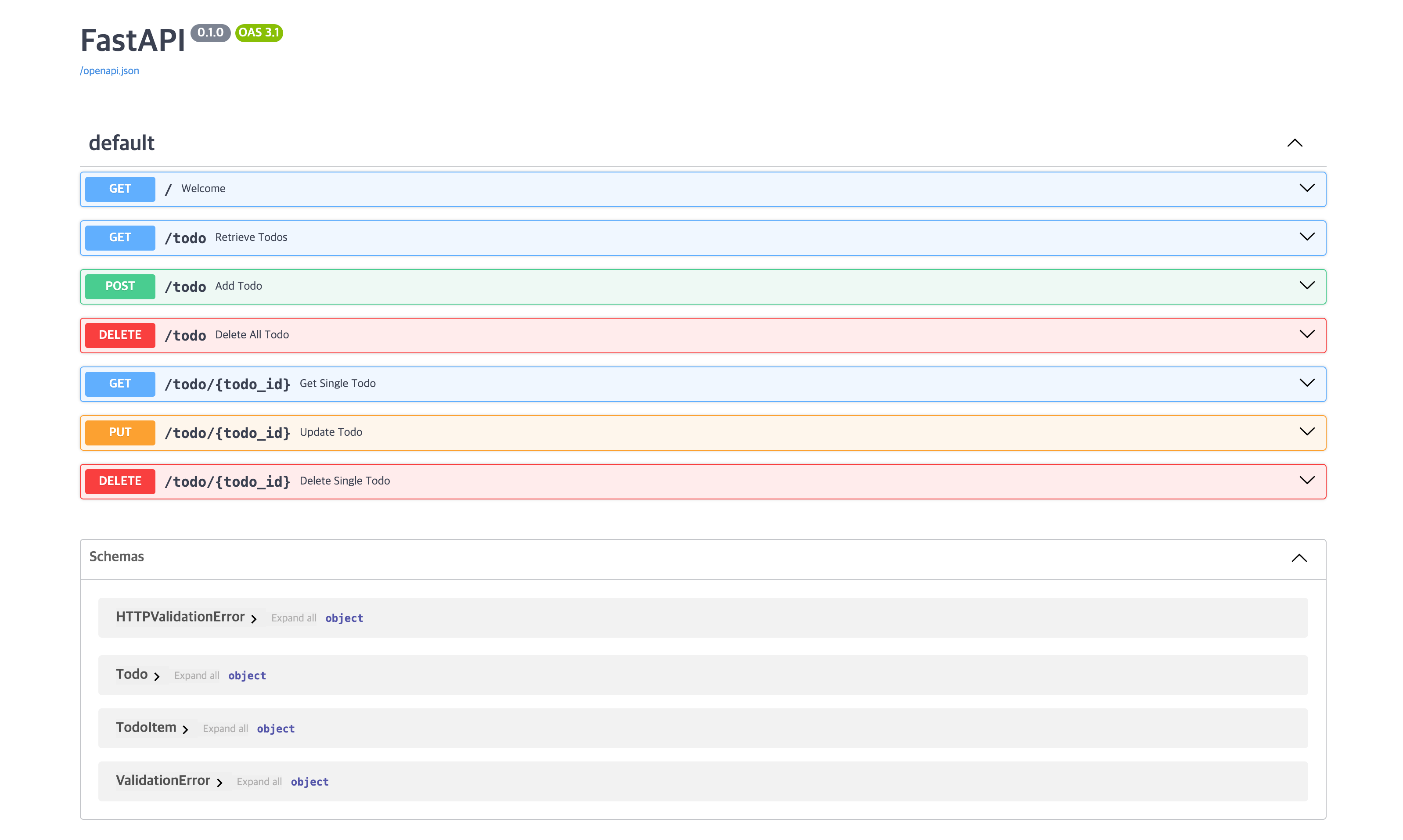
Task: Click Expand all beside TodoItem schema
Action: click(x=225, y=729)
